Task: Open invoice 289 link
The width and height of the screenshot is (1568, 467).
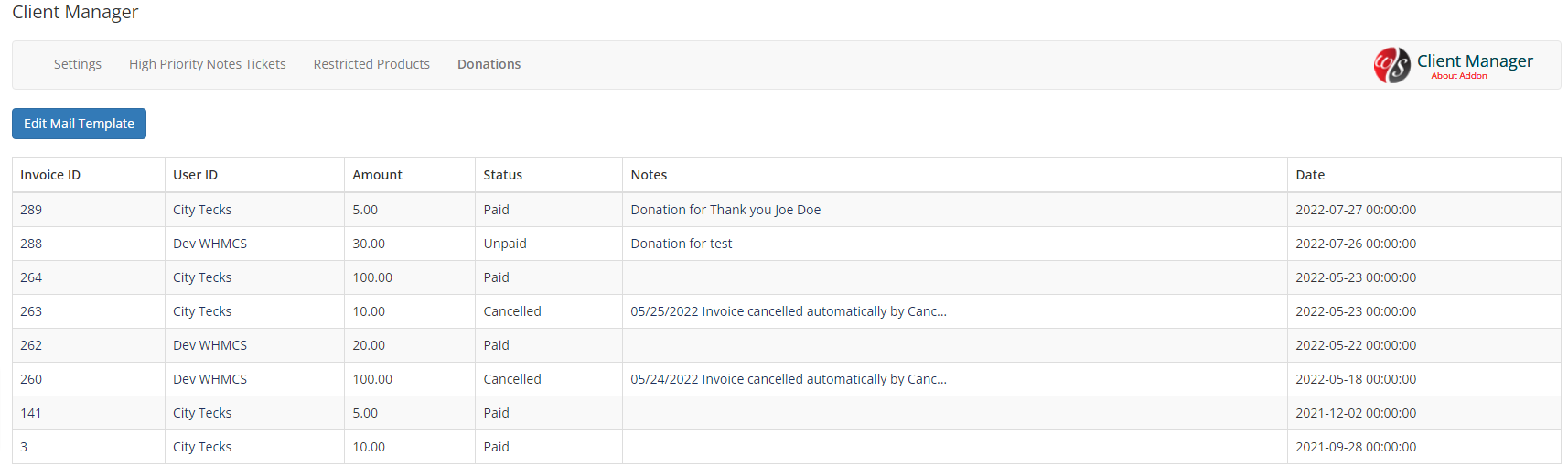Action: click(x=31, y=210)
